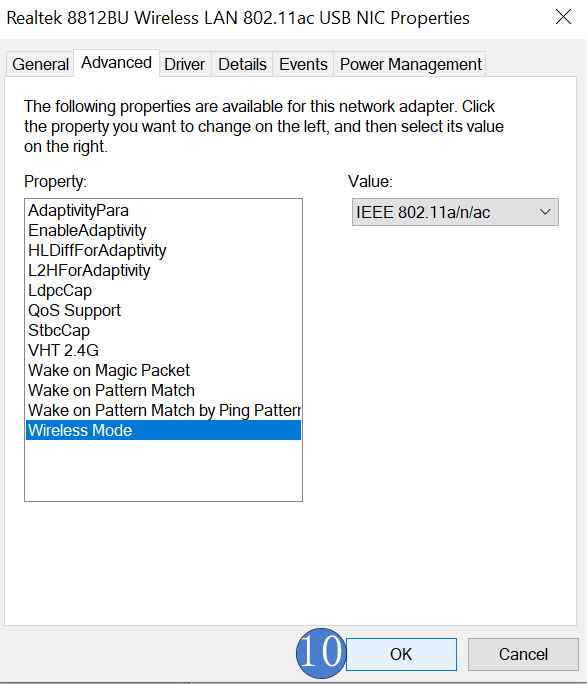This screenshot has width=587, height=684.
Task: Pick the L2HForAdaptivity list entry
Action: coord(163,270)
